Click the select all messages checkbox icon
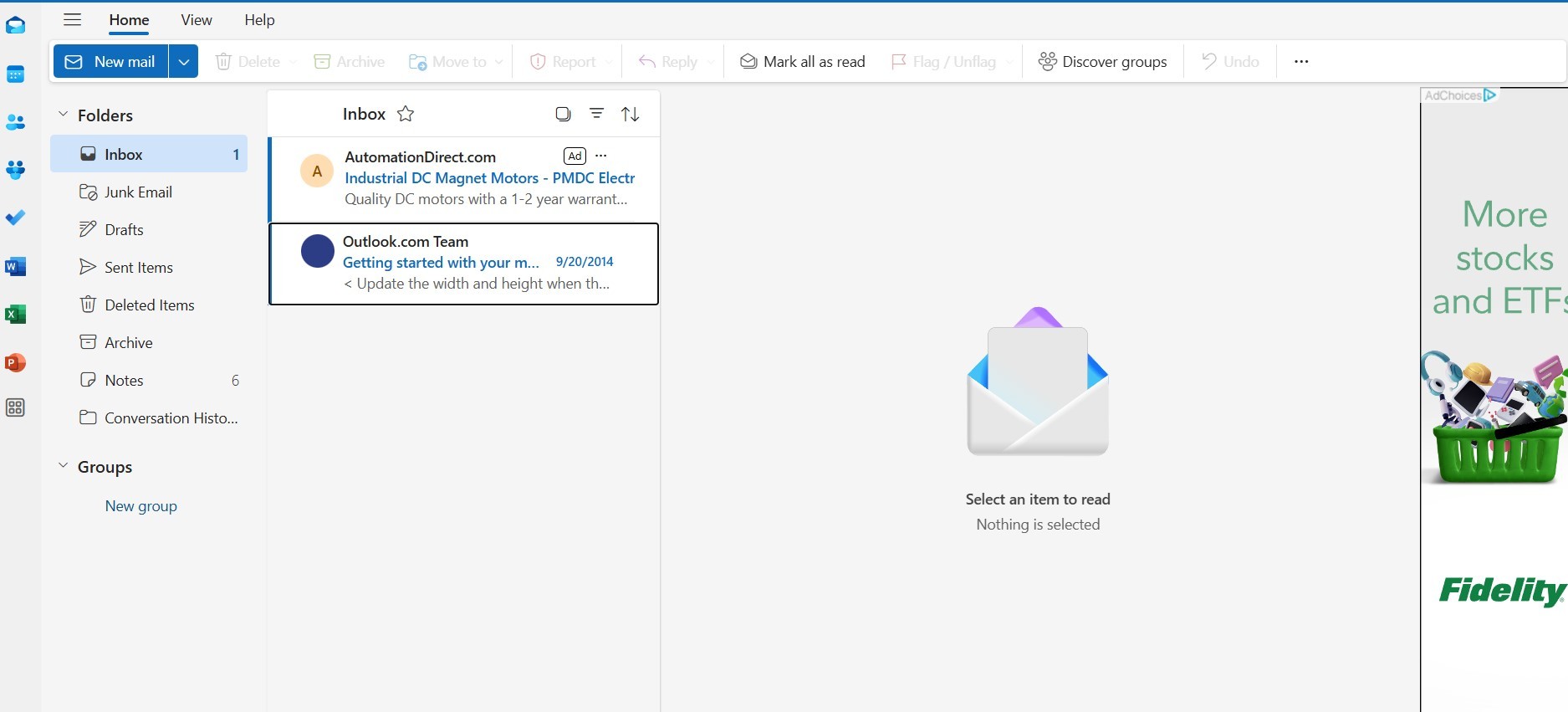This screenshot has height=712, width=1568. click(x=563, y=114)
